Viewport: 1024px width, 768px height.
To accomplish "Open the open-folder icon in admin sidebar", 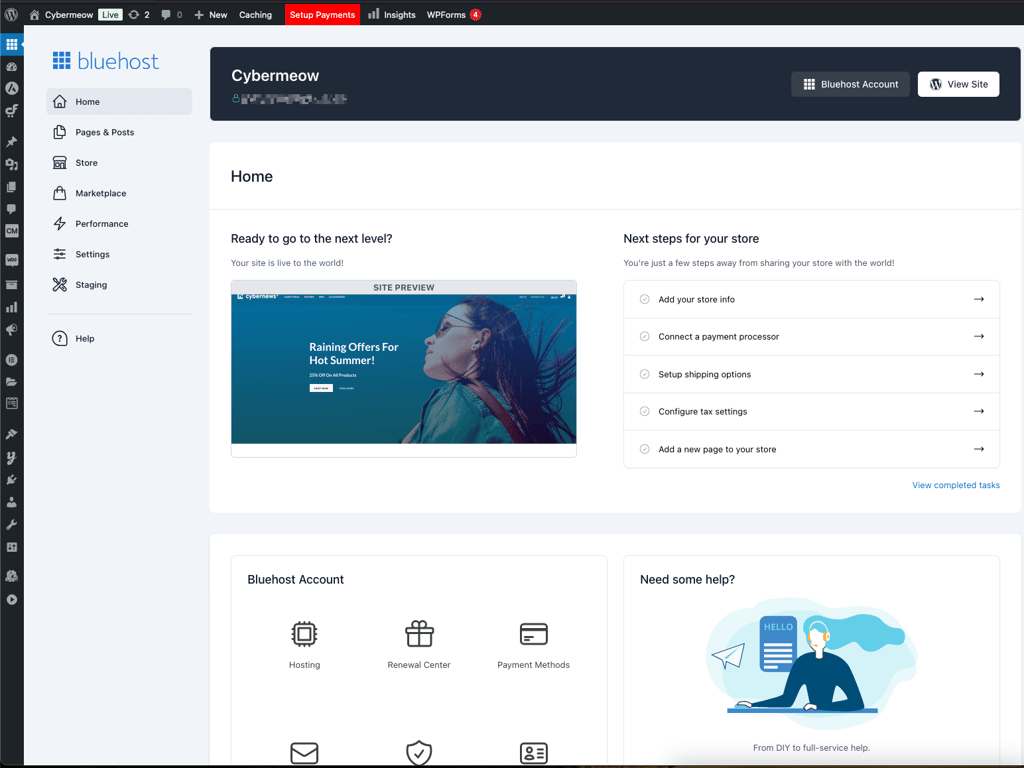I will pyautogui.click(x=12, y=381).
